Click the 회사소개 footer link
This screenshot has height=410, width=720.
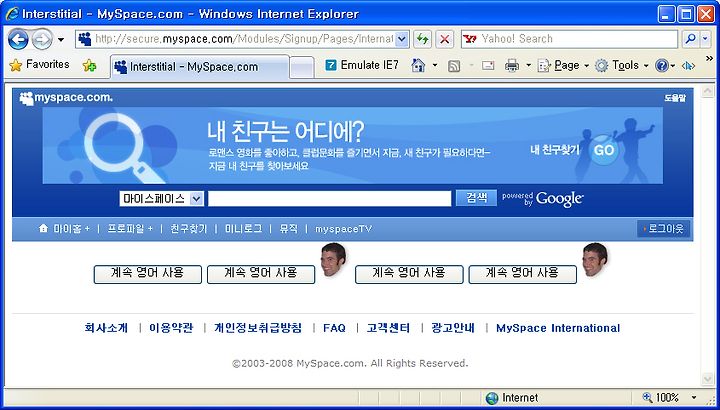click(x=106, y=328)
